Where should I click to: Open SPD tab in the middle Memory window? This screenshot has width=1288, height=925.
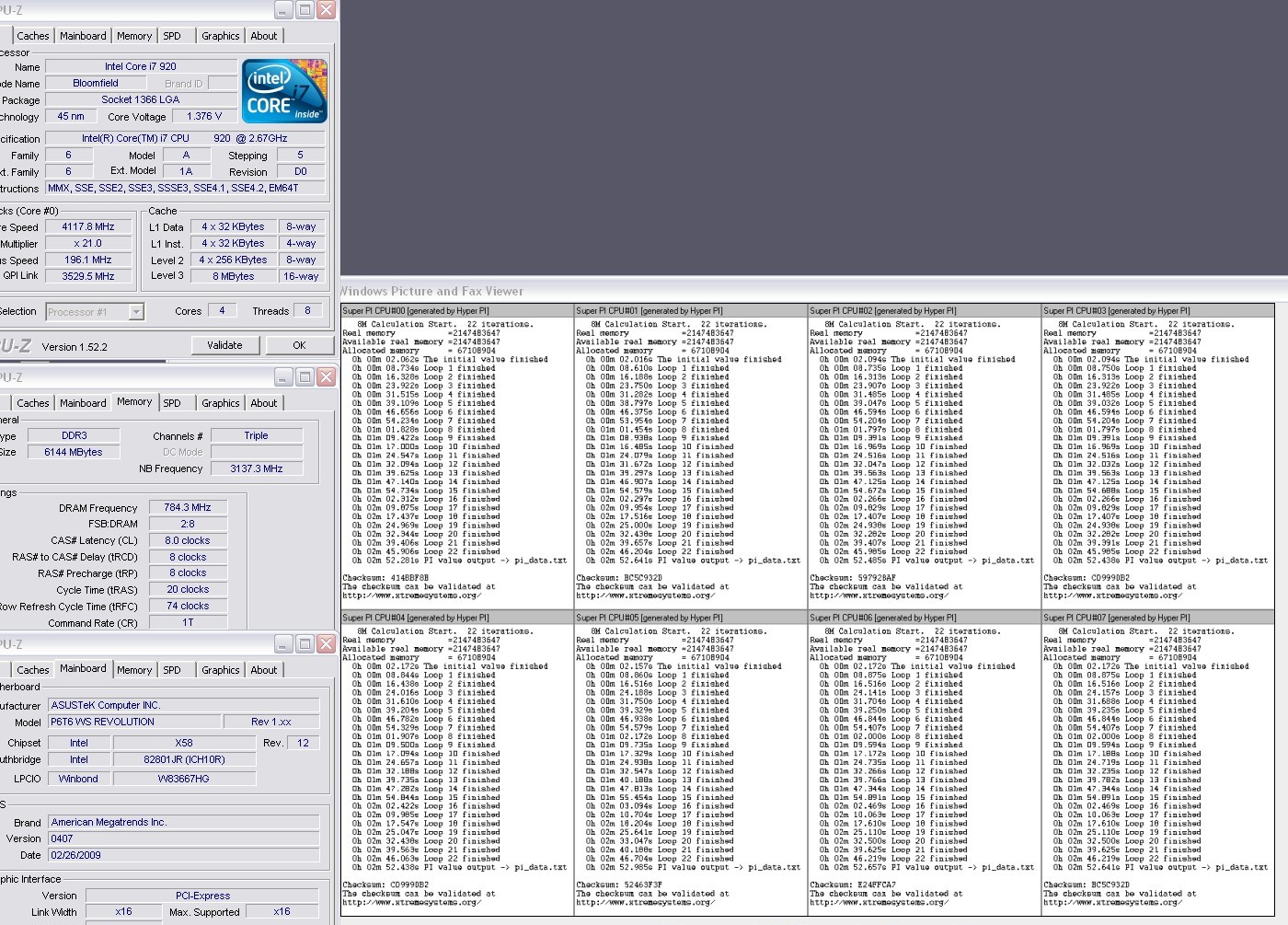172,403
